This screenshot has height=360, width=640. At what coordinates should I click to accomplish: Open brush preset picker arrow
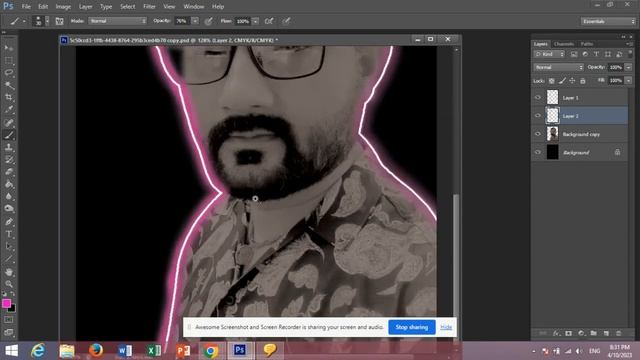[x=47, y=21]
